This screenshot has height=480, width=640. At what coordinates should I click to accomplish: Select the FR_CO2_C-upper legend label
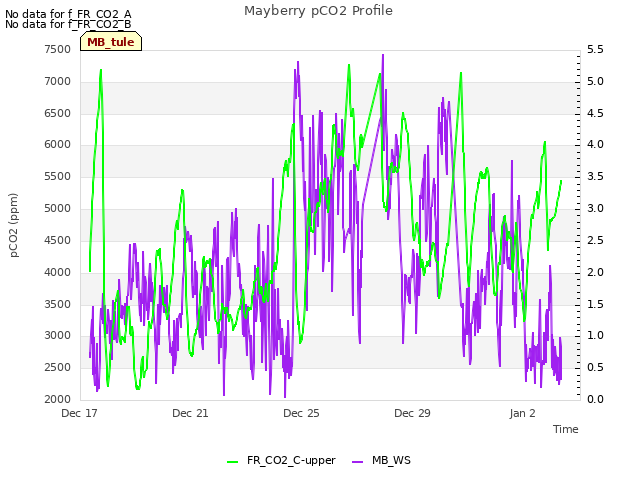[x=291, y=460]
